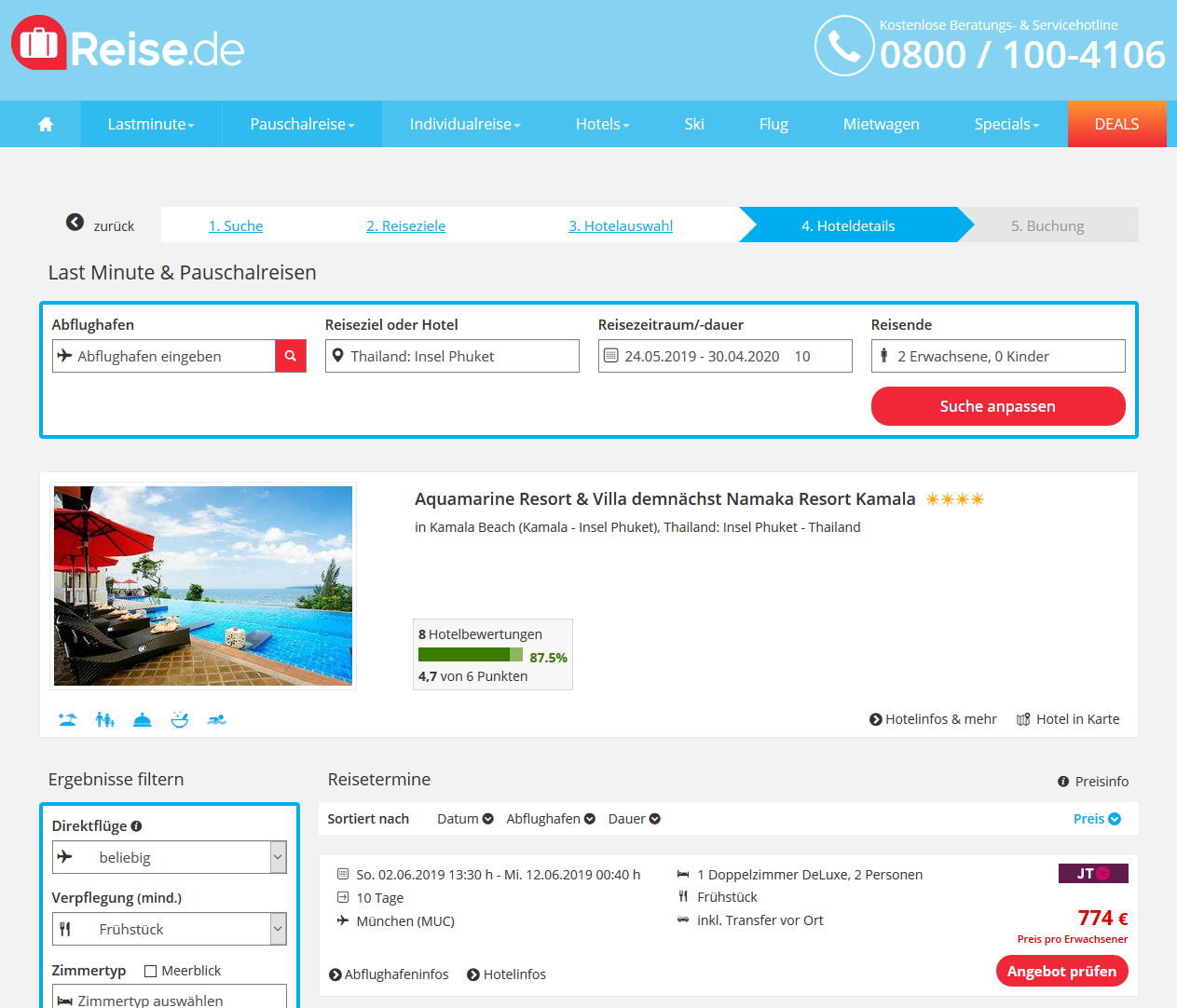Click the four-star hotel rating icons
This screenshot has height=1008, width=1177.
tap(955, 499)
